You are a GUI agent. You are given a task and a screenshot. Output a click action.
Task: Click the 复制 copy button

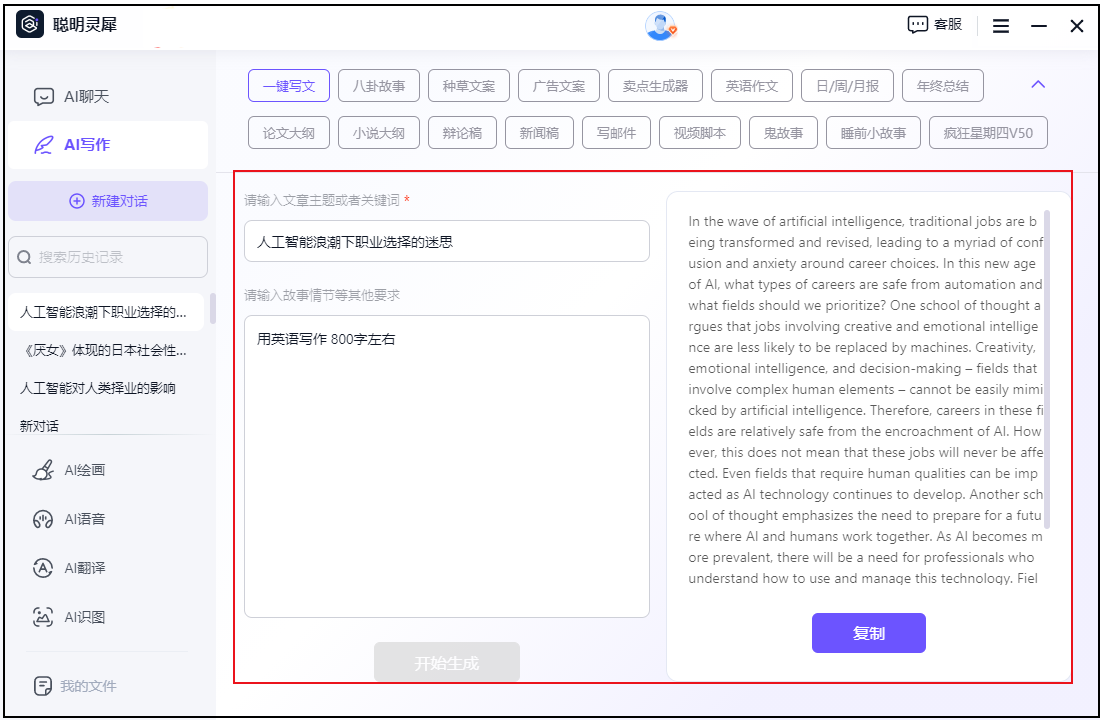click(868, 632)
